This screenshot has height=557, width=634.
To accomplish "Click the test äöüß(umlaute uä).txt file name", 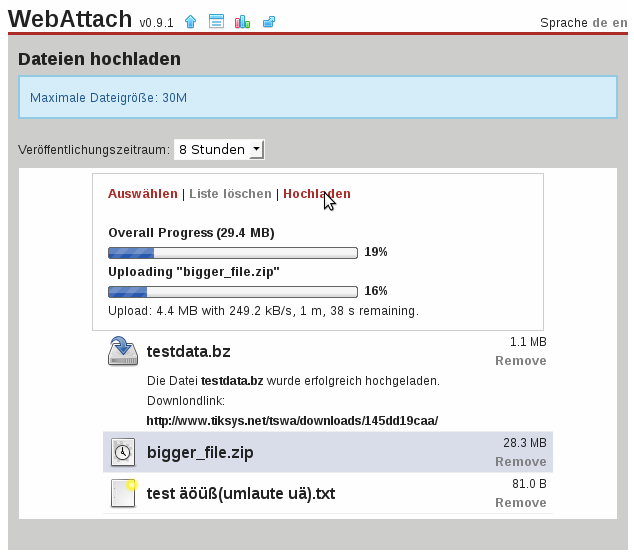I will tap(241, 494).
